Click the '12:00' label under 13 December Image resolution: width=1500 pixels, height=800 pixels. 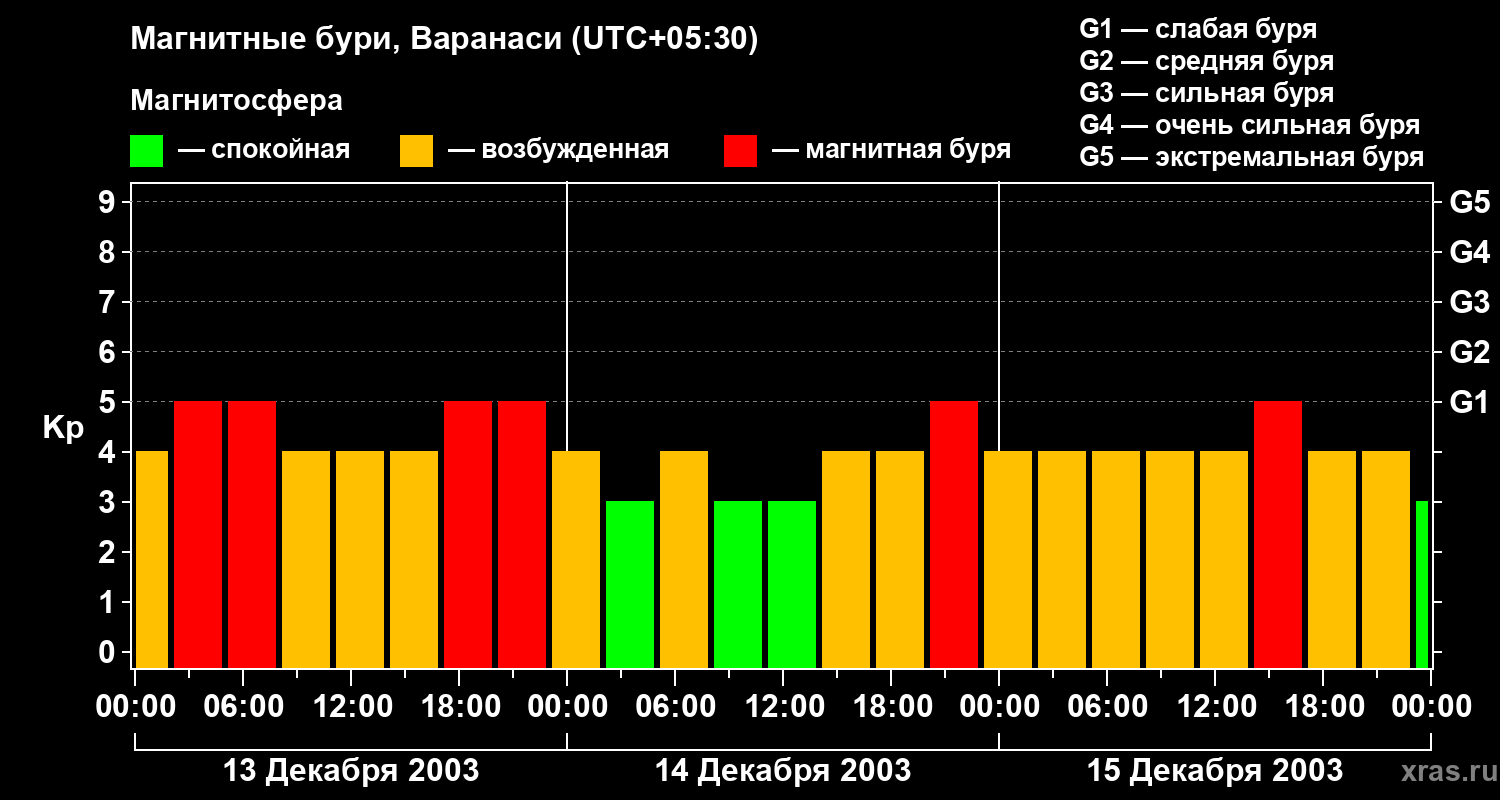(352, 707)
